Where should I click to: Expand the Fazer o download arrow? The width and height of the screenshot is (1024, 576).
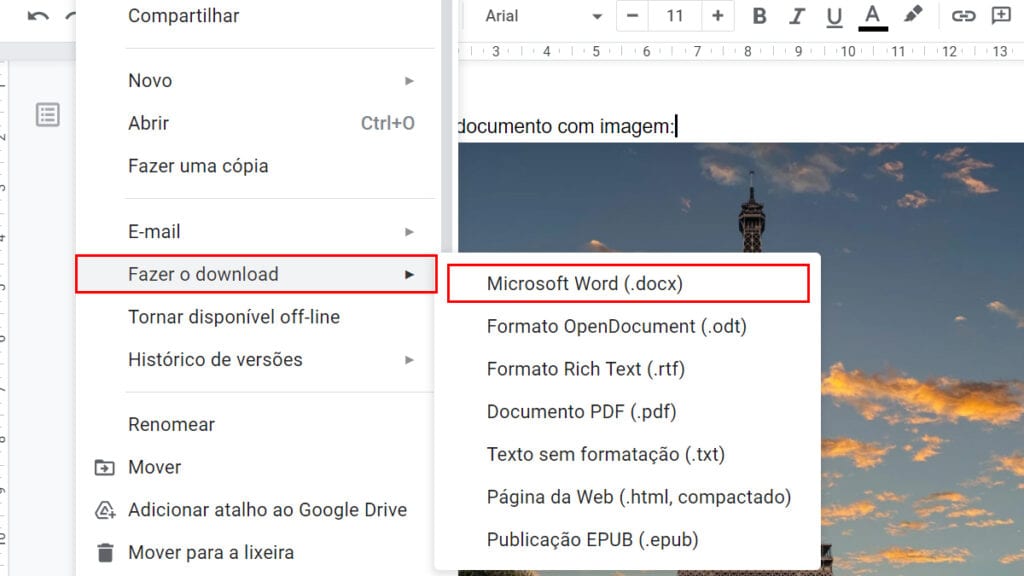[x=409, y=274]
